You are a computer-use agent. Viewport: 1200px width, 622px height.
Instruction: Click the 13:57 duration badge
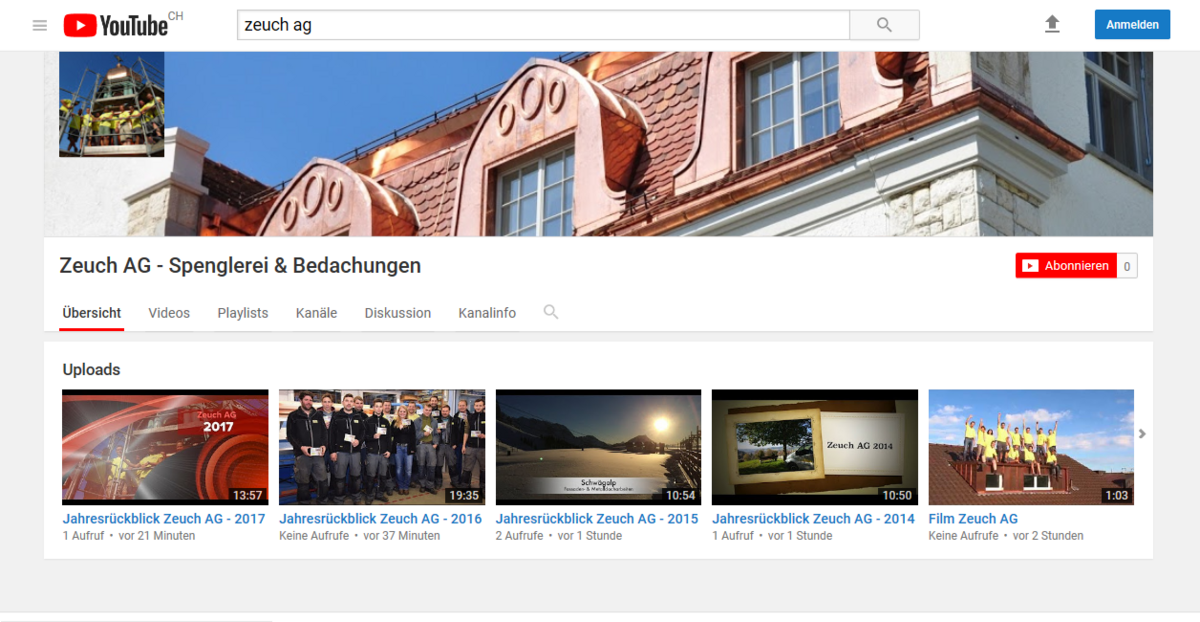[x=247, y=495]
